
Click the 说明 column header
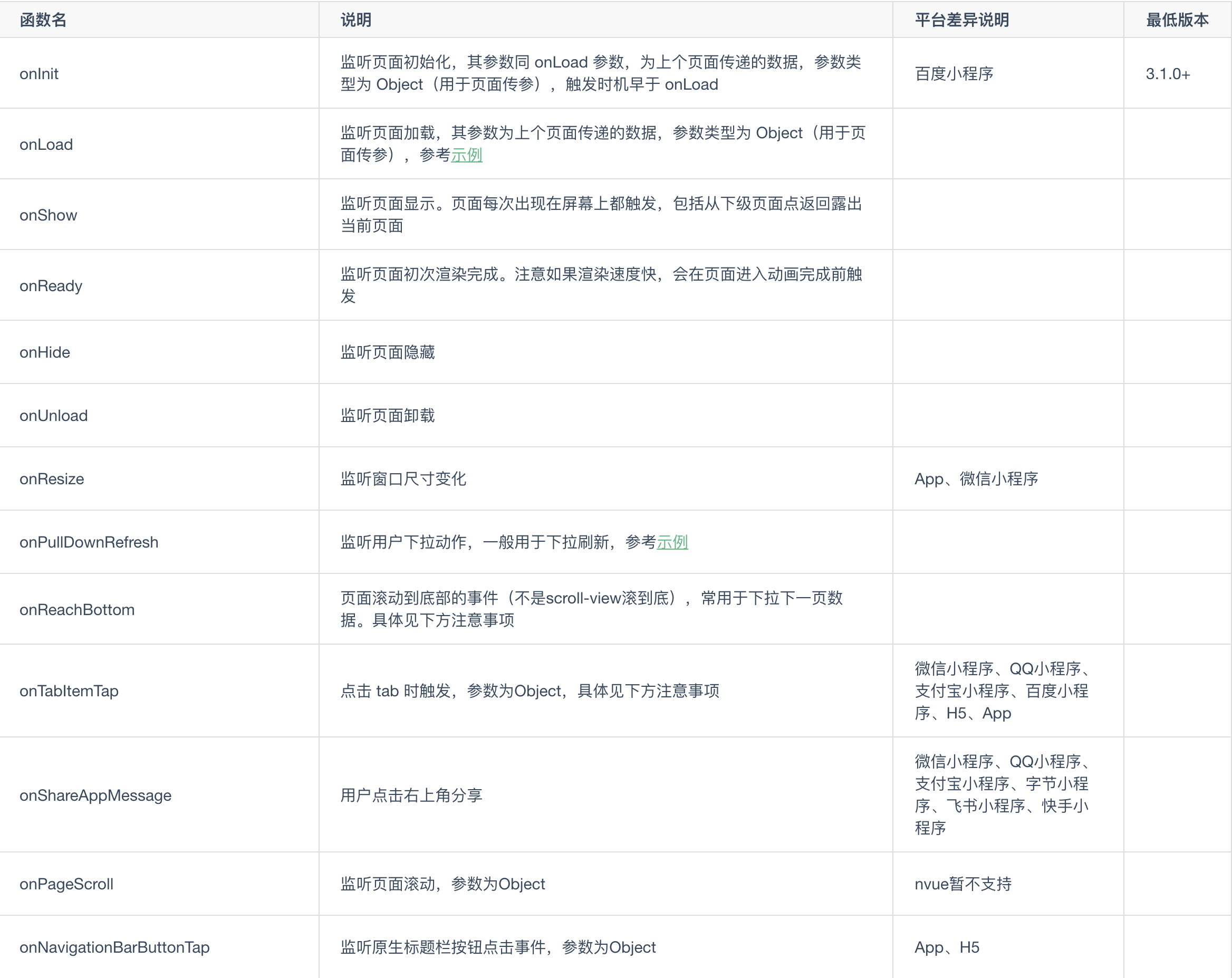[353, 20]
